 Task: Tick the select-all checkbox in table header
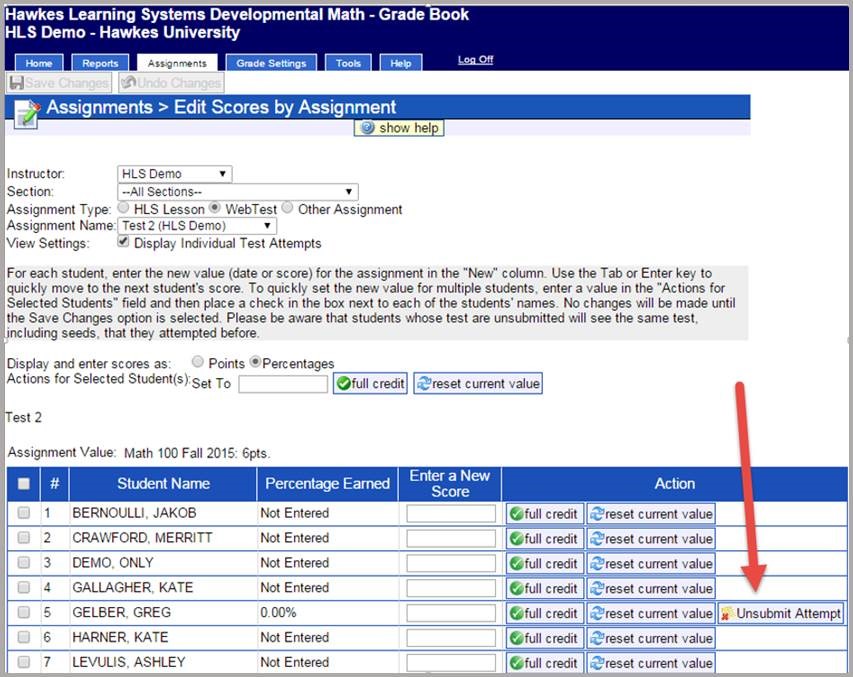(24, 484)
